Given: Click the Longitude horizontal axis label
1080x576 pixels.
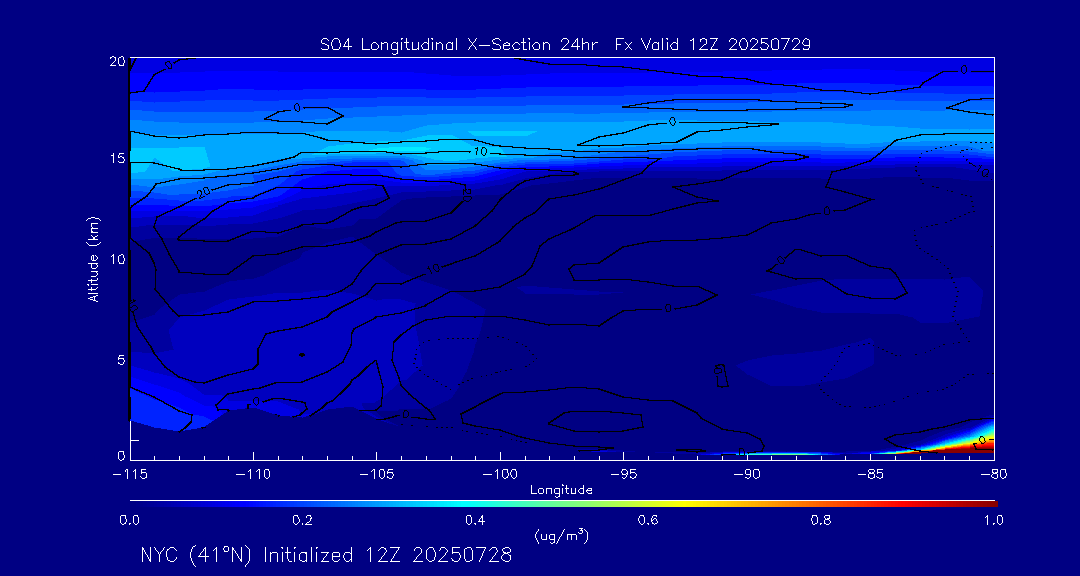Looking at the screenshot, I should point(561,490).
